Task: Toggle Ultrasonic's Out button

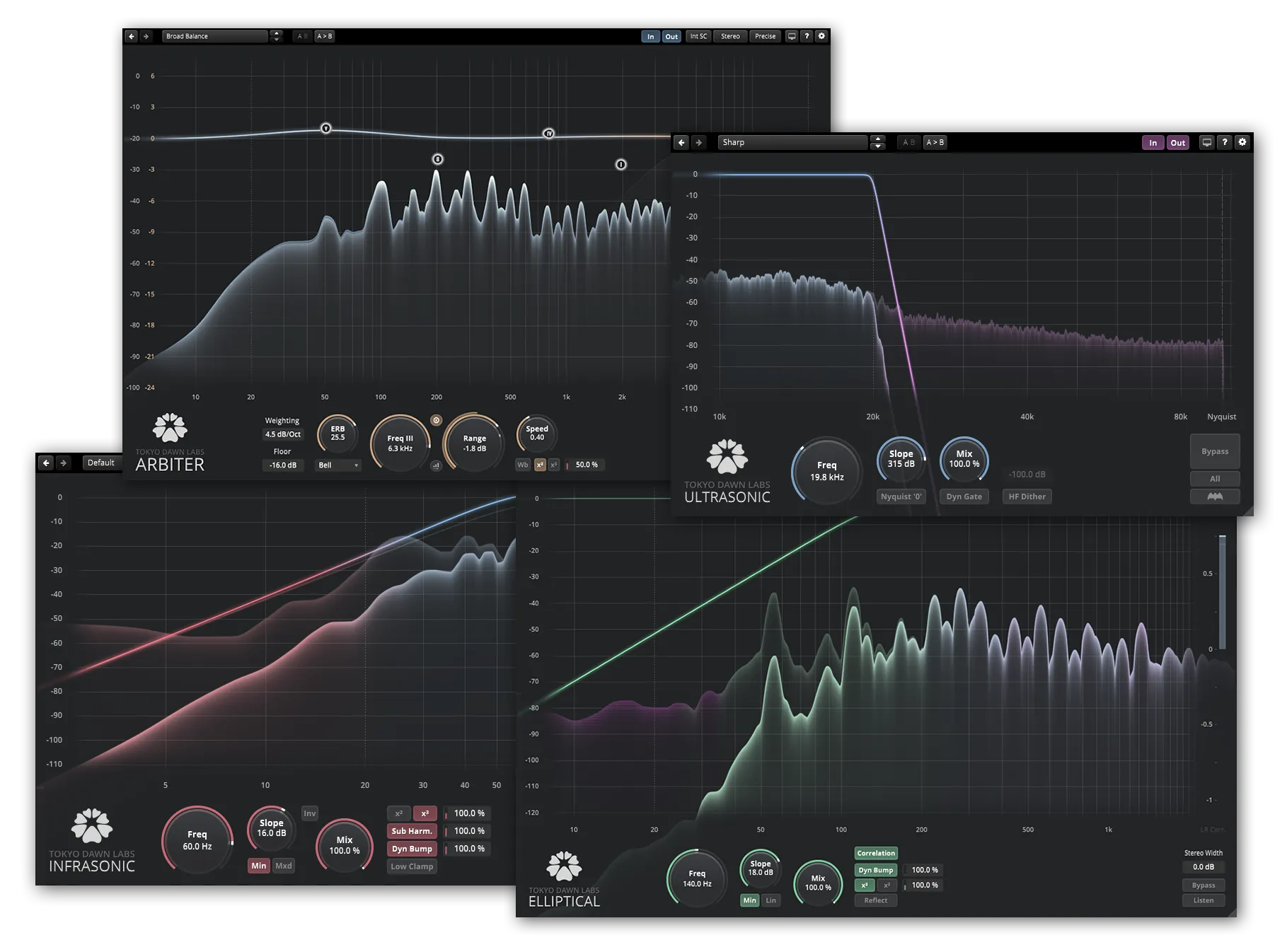Action: pyautogui.click(x=1178, y=143)
